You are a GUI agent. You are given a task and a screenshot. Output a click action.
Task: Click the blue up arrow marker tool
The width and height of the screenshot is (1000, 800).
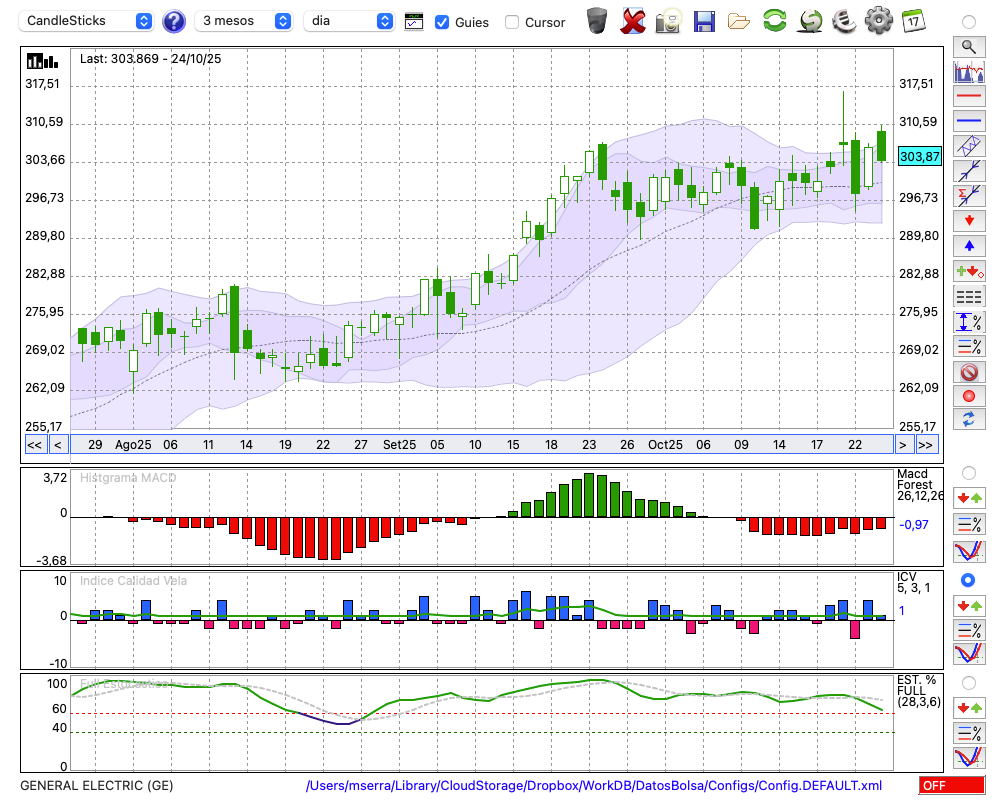click(969, 246)
